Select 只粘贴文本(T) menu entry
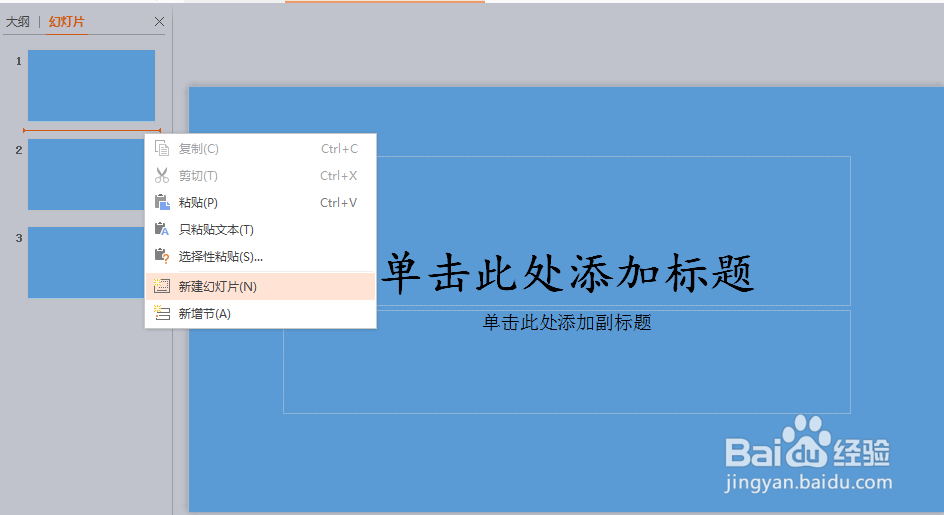The image size is (944, 515). point(261,229)
